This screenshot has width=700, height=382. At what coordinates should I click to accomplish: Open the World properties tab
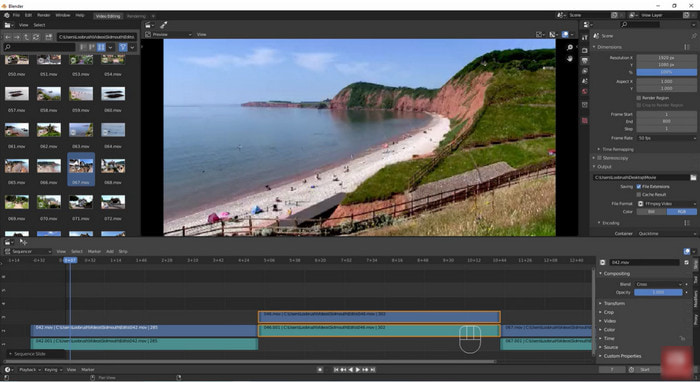(585, 92)
